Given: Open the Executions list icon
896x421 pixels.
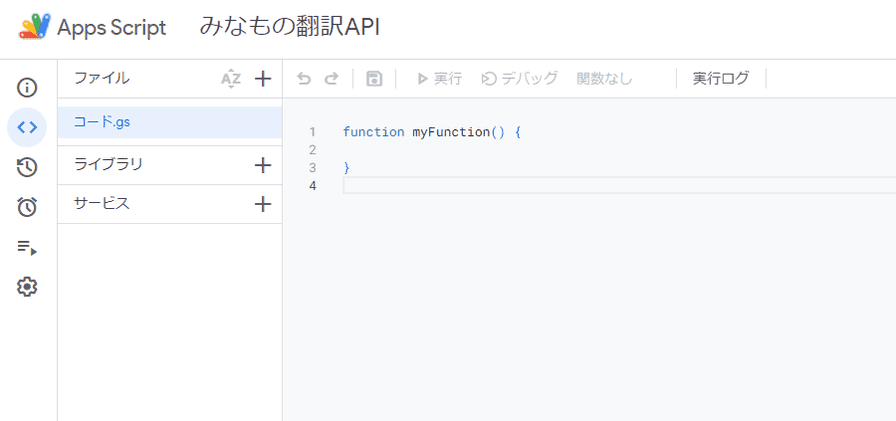Looking at the screenshot, I should click(28, 247).
